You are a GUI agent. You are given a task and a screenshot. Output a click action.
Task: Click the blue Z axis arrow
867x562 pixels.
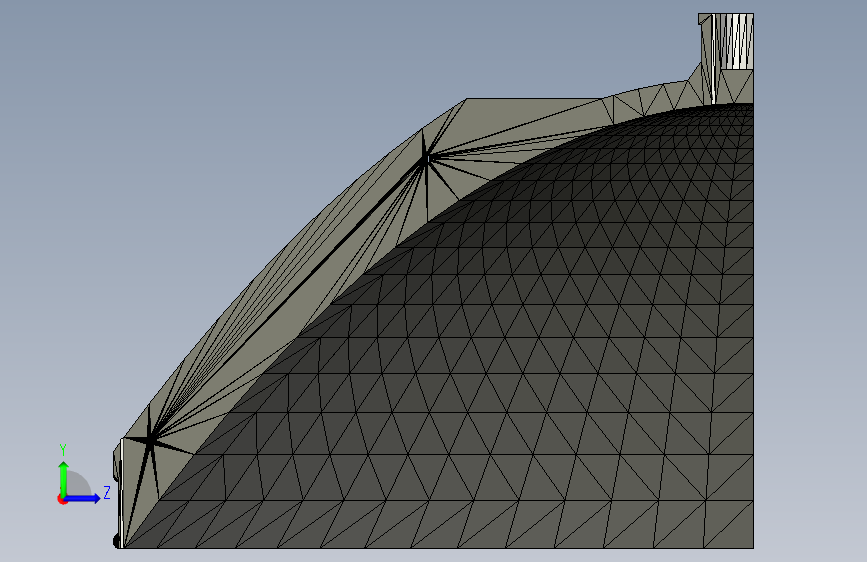click(83, 498)
